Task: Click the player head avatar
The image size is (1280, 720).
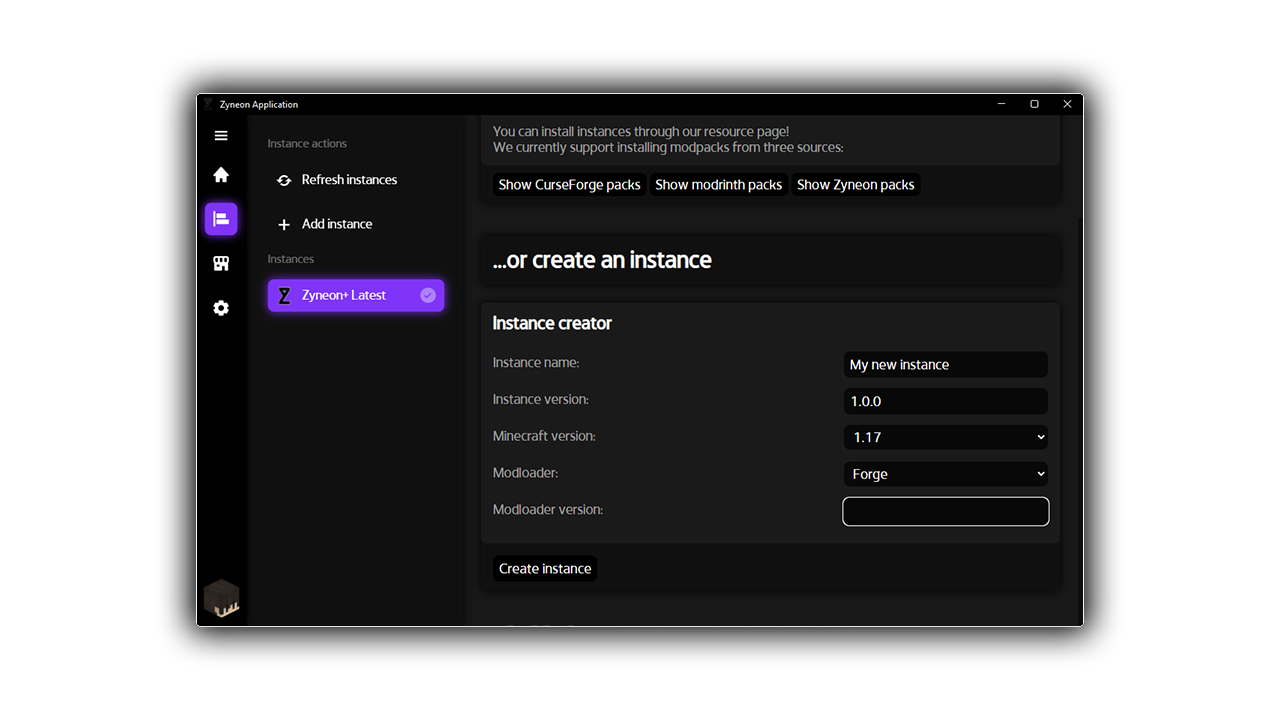Action: (x=222, y=598)
